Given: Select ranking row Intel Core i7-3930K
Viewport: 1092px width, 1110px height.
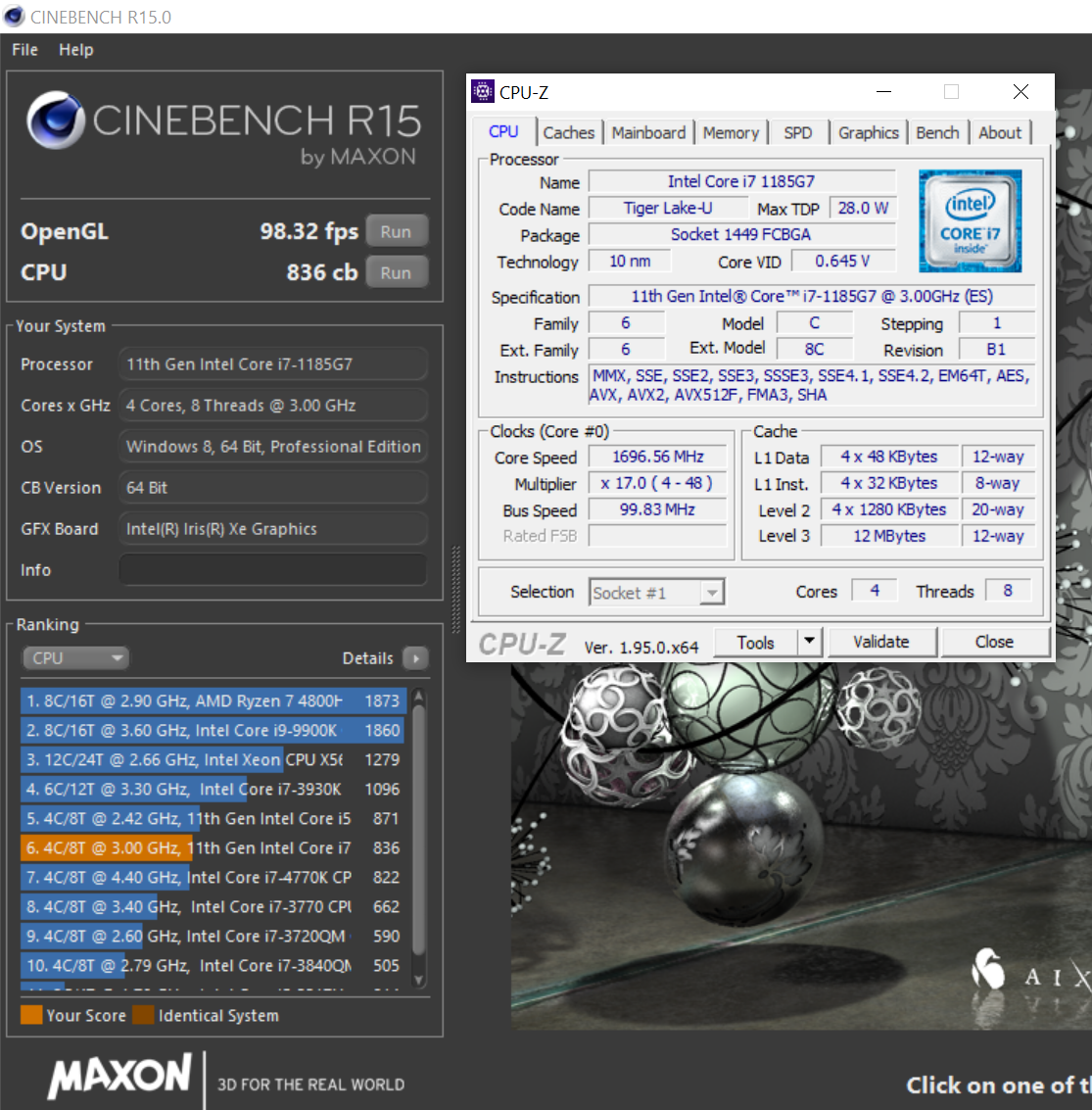Looking at the screenshot, I should (214, 789).
